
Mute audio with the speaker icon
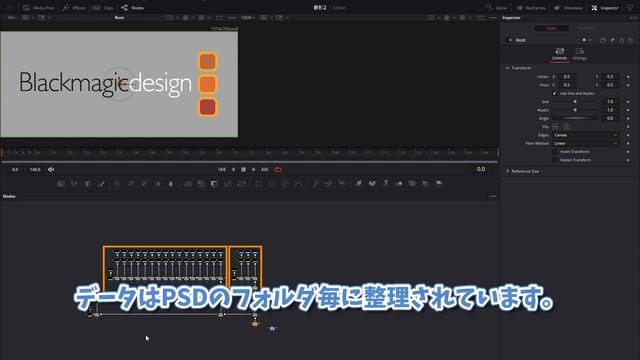pos(51,169)
